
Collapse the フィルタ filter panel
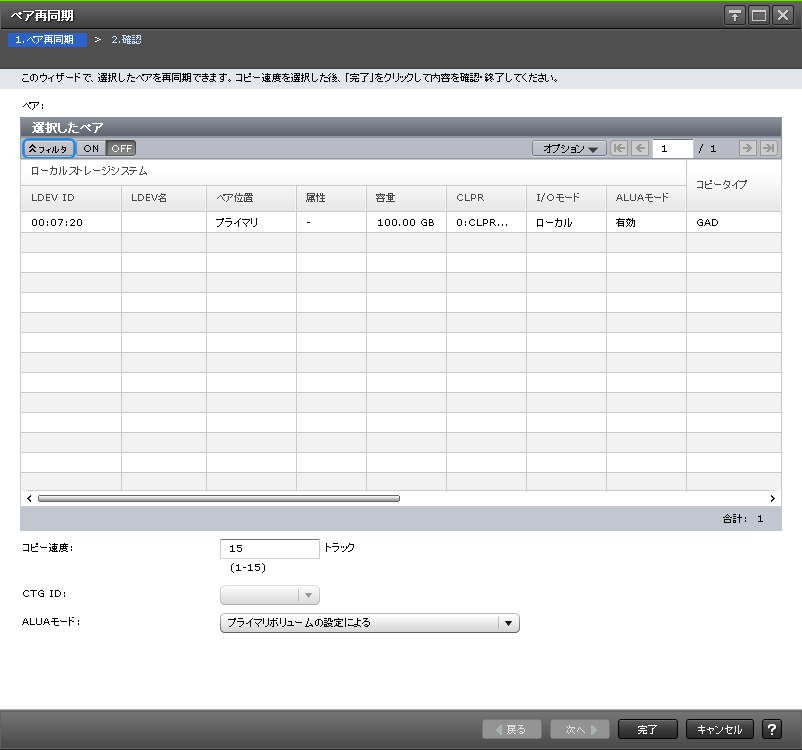48,148
